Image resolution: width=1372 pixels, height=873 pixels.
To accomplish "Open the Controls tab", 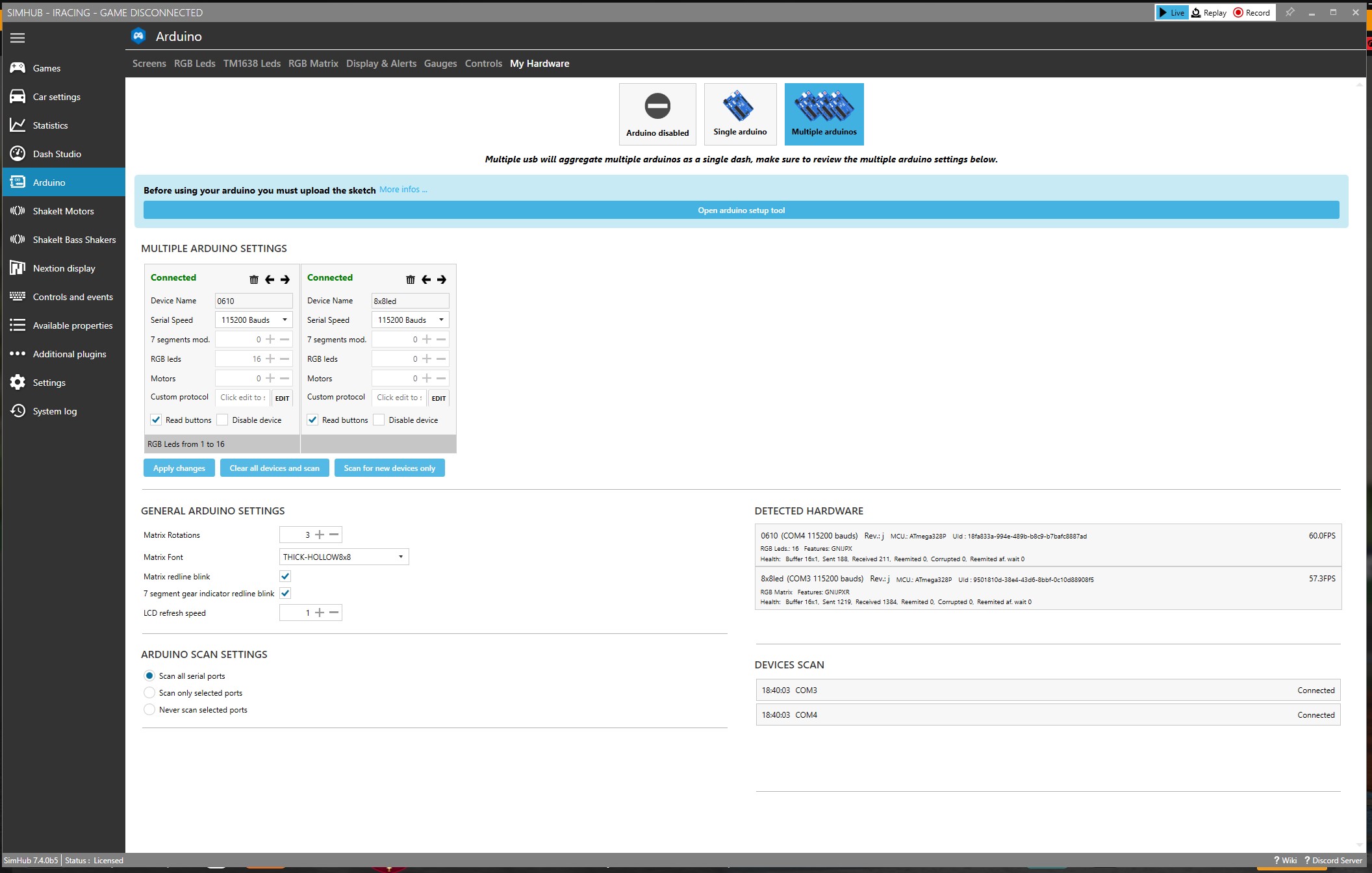I will coord(483,64).
